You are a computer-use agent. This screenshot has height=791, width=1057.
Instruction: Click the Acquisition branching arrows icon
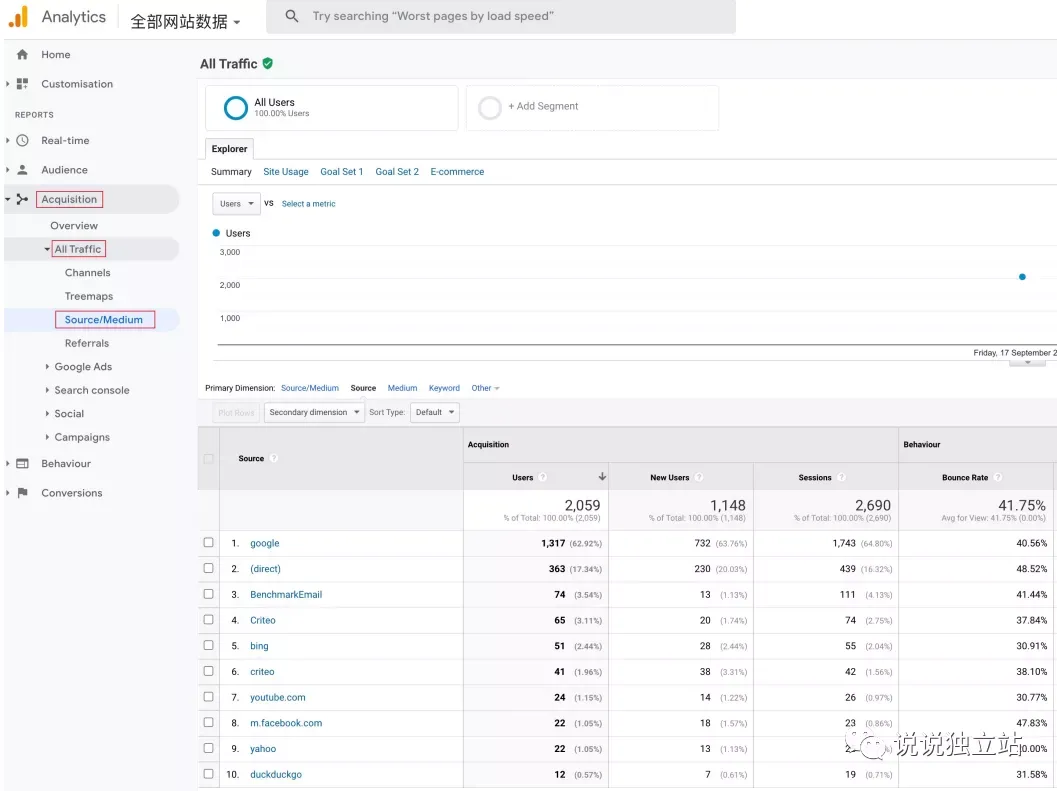pos(22,199)
